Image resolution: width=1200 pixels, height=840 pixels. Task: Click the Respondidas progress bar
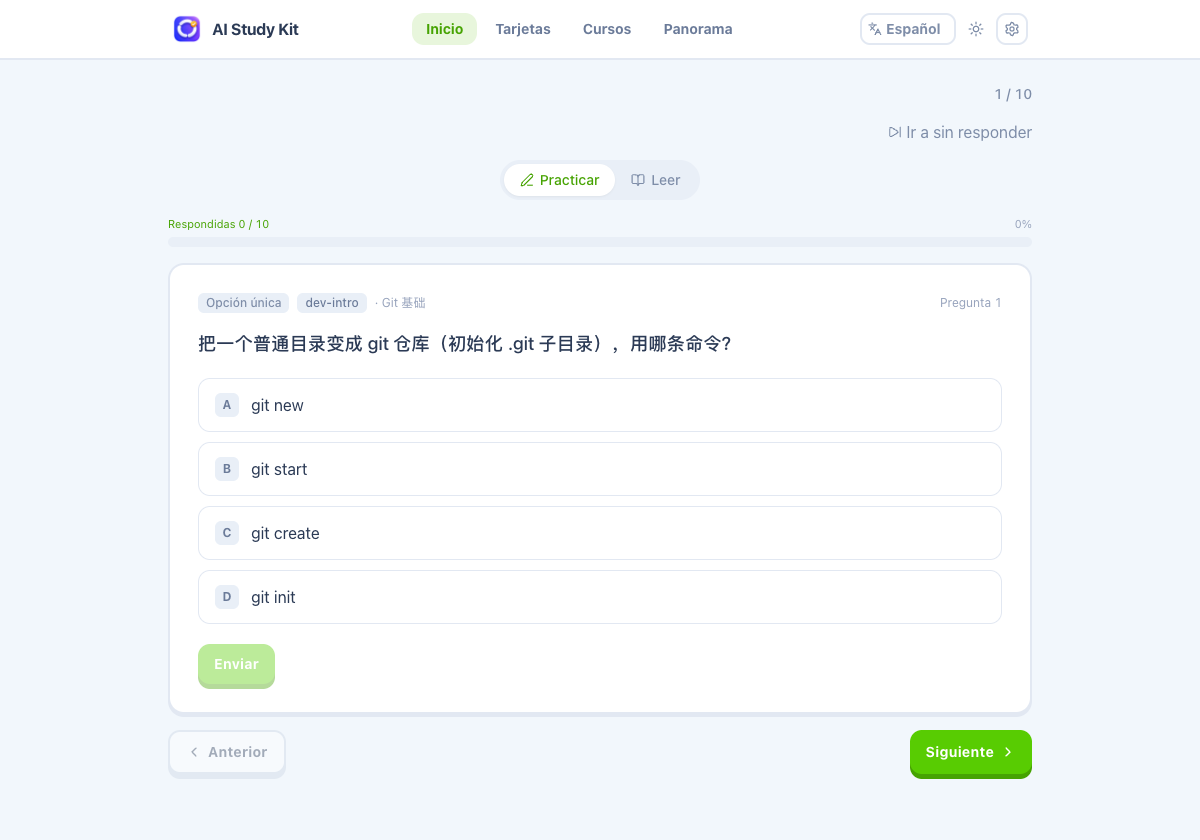point(600,241)
